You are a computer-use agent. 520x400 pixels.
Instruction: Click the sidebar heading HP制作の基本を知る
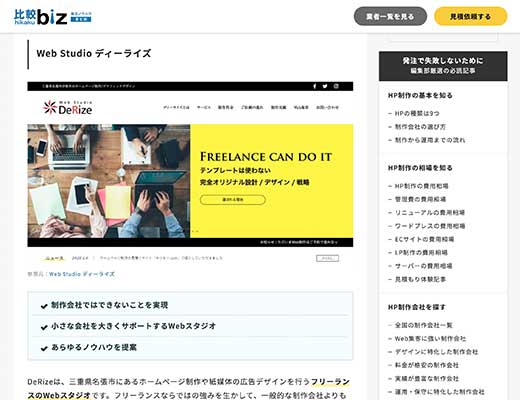420,95
